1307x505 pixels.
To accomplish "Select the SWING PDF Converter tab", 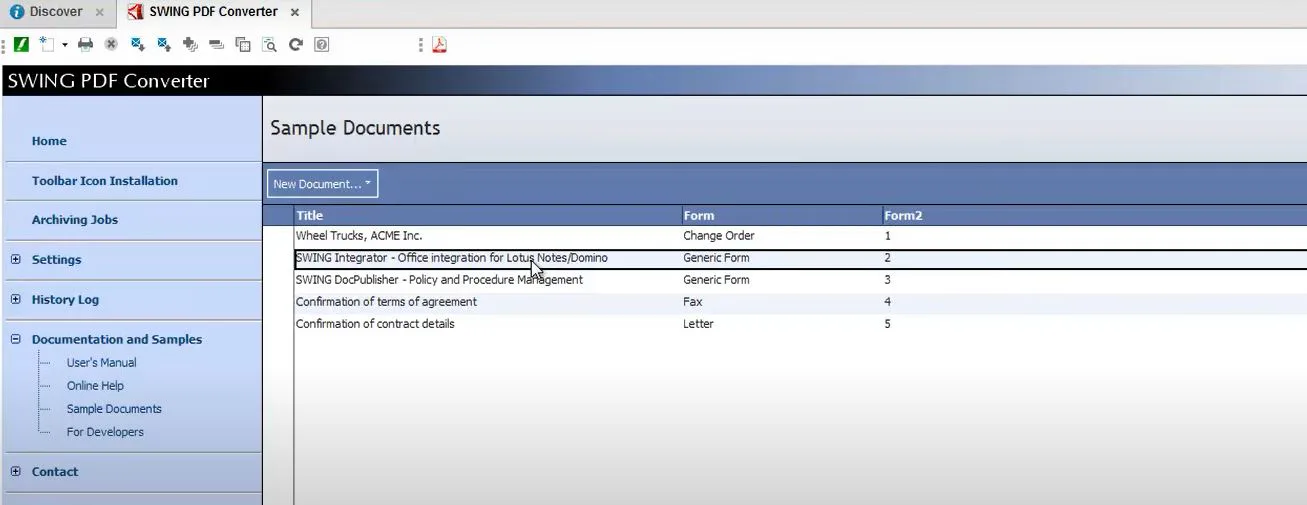I will click(x=213, y=12).
